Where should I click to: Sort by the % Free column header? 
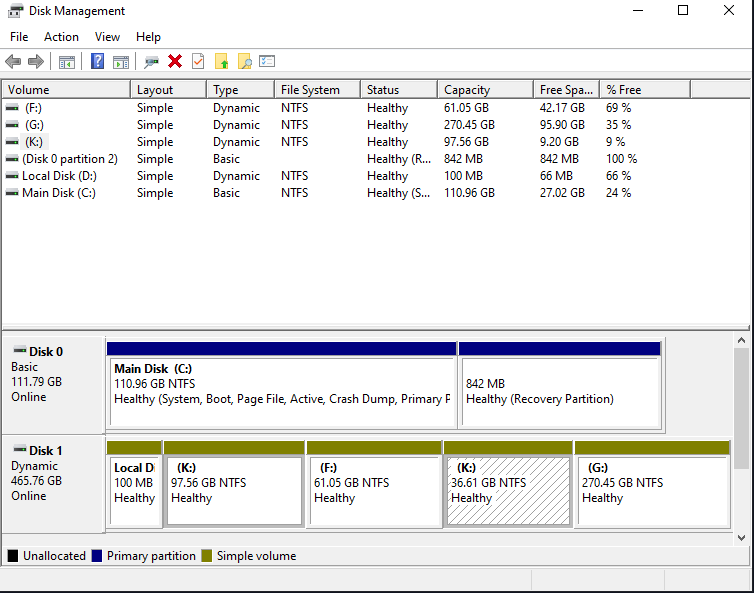tap(645, 89)
